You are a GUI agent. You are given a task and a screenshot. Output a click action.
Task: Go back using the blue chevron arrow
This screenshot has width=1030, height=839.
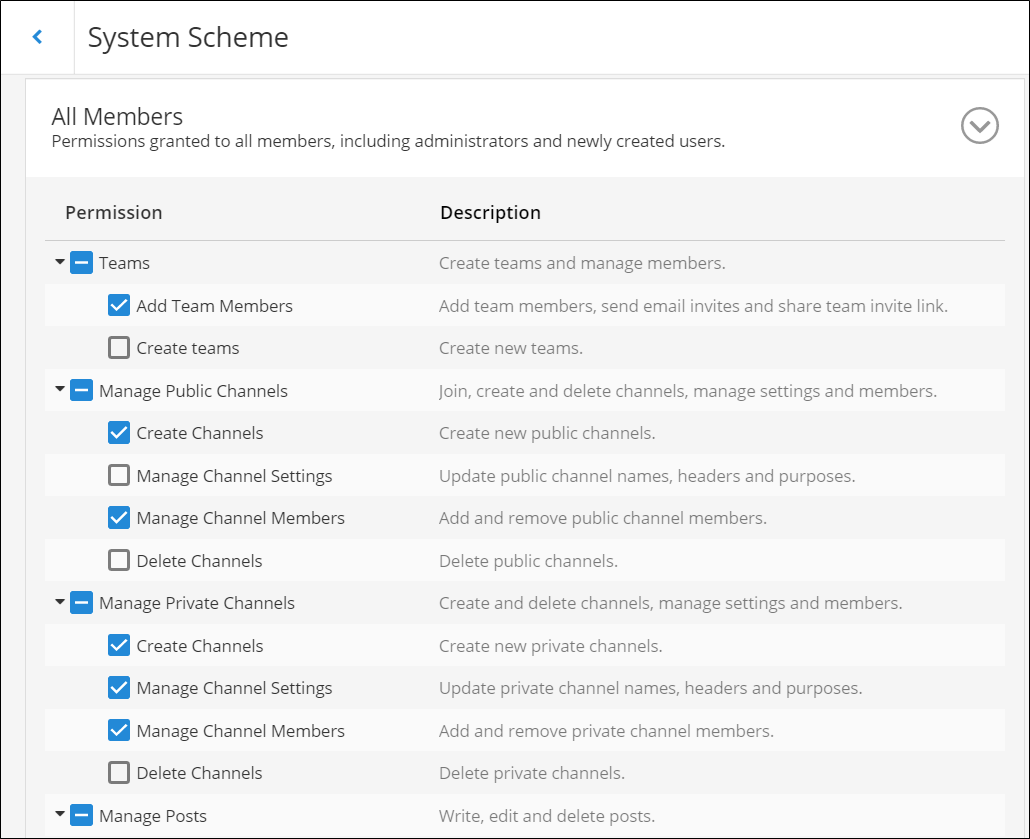(37, 37)
